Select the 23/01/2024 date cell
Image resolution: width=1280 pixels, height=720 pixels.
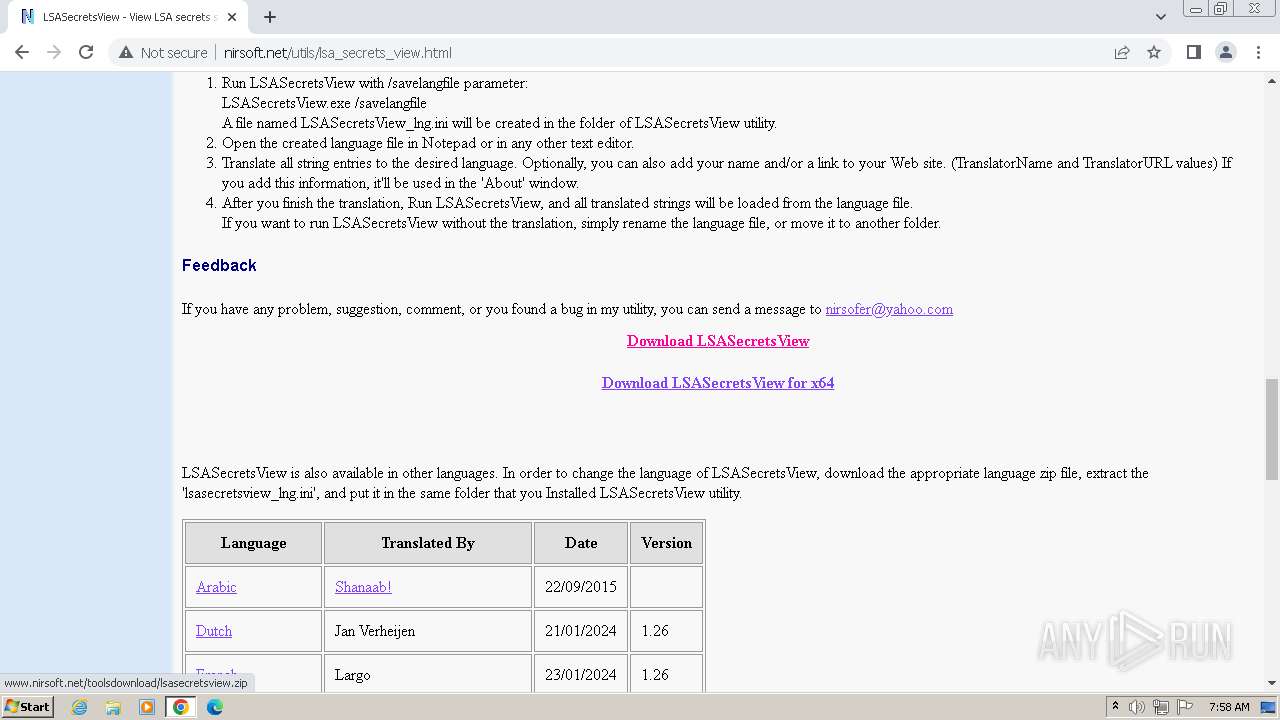pos(581,675)
